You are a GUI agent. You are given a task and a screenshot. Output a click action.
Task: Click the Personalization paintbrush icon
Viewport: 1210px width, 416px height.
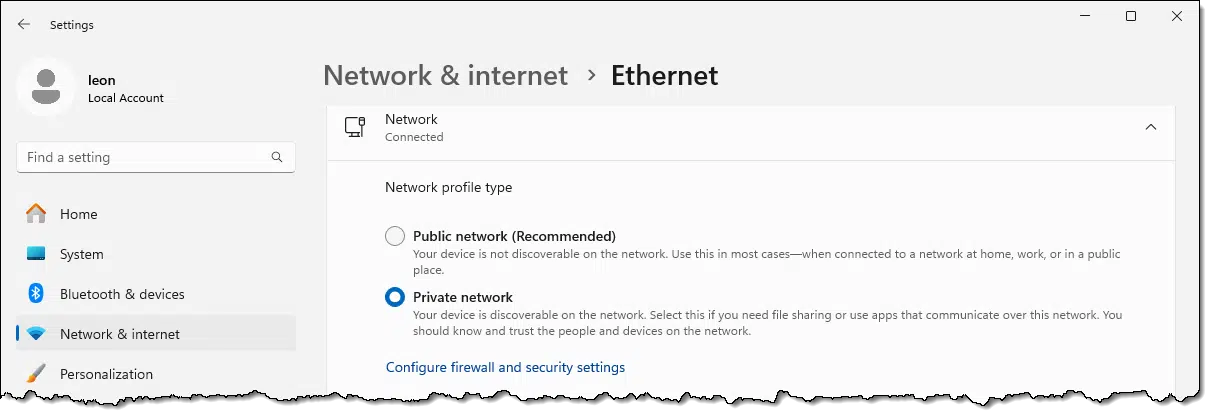[x=36, y=374]
